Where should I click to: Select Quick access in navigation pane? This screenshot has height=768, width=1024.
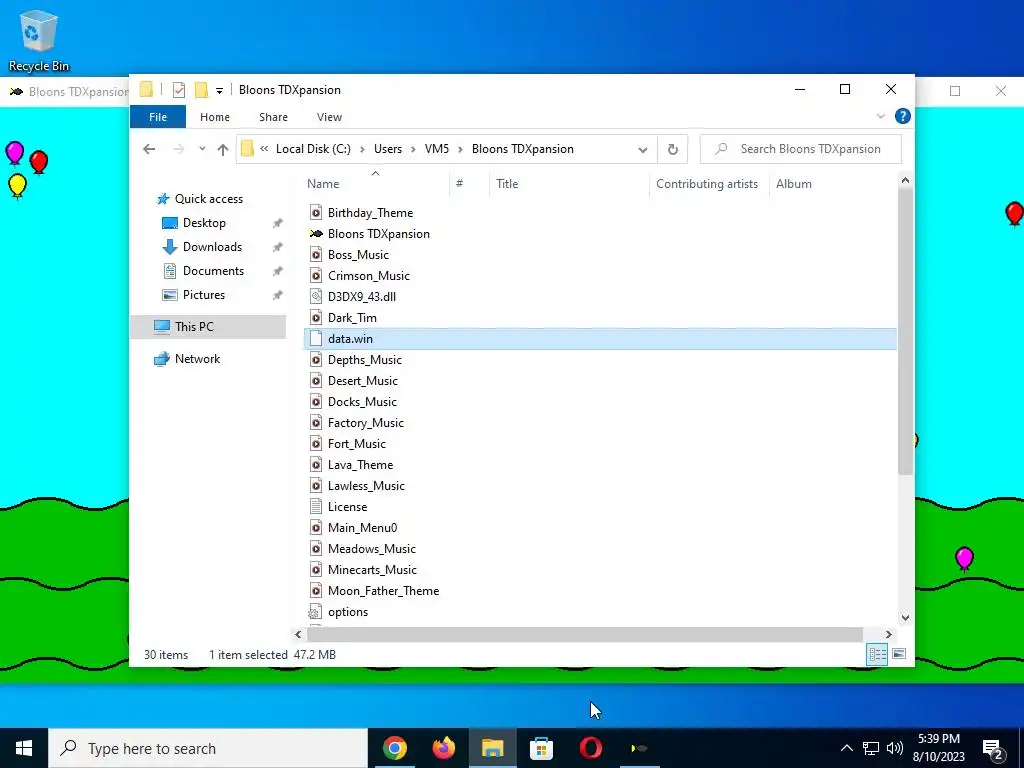pos(209,199)
